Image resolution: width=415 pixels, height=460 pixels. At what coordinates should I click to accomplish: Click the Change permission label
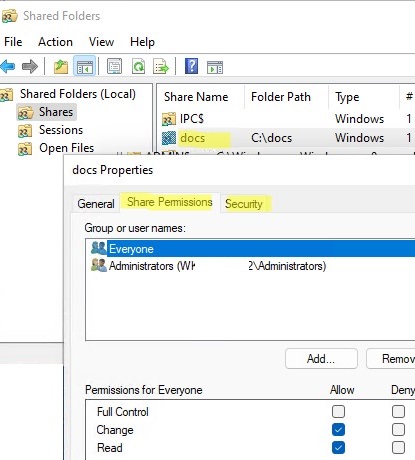click(x=115, y=430)
